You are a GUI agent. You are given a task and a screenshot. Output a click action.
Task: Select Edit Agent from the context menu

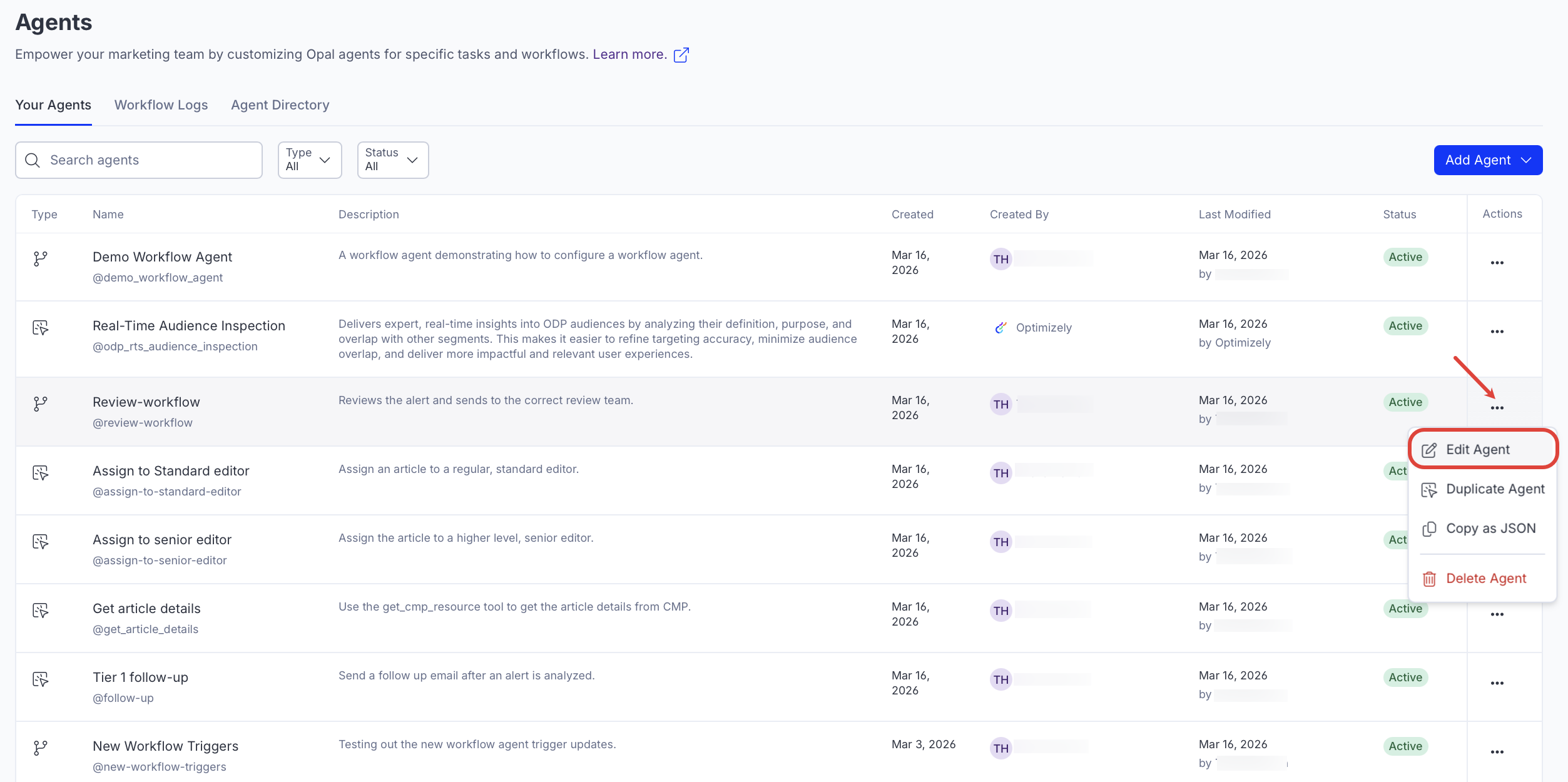(1477, 450)
